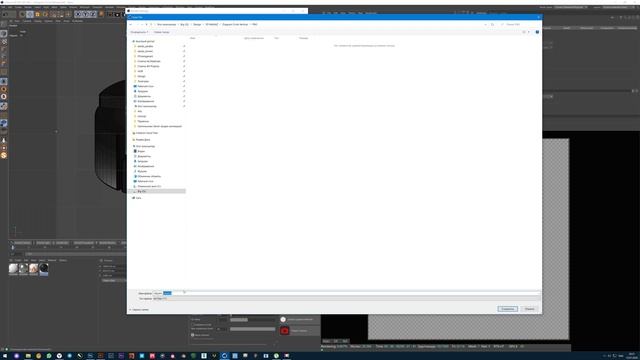Select the Scale tool in Cinema 4D toolbar
Screen dimensions: 640x360
[38, 14]
